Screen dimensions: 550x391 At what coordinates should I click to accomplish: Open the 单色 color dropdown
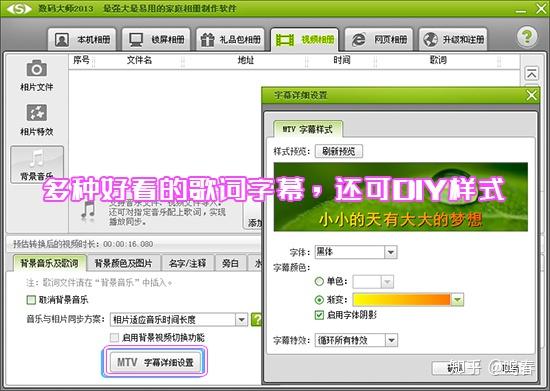click(x=373, y=282)
